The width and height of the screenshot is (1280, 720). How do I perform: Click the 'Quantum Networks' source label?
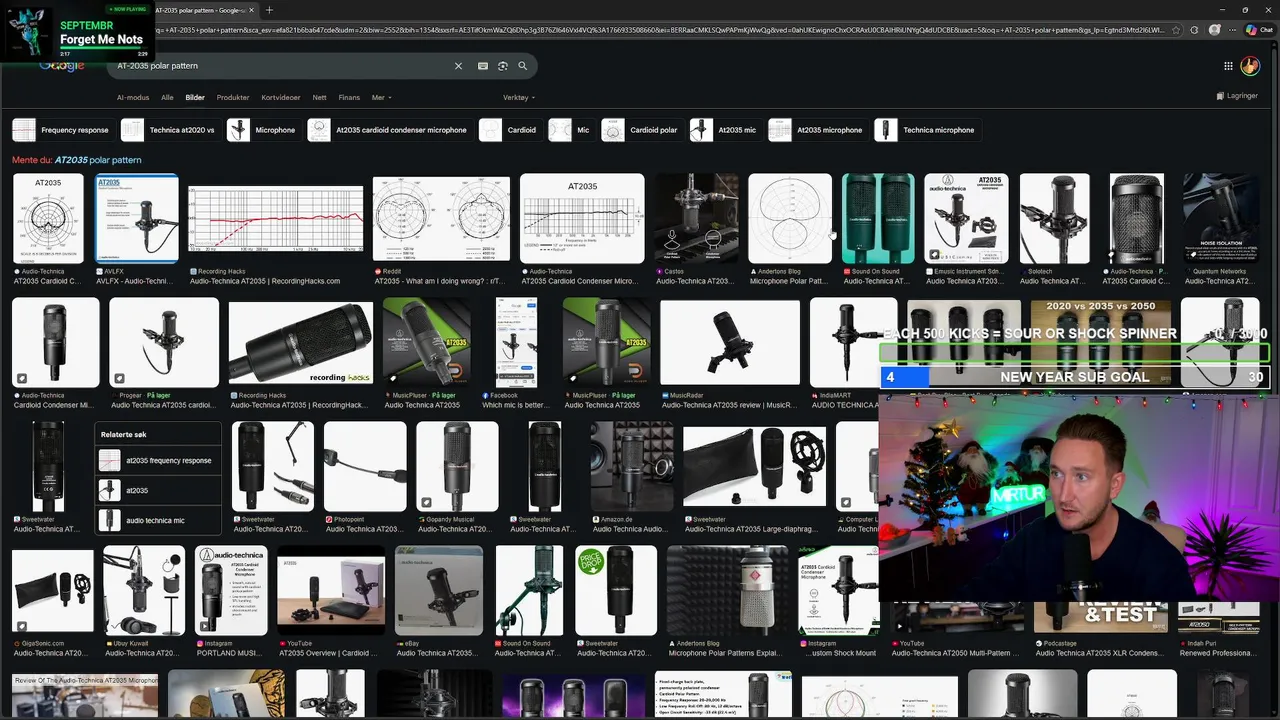[1219, 271]
